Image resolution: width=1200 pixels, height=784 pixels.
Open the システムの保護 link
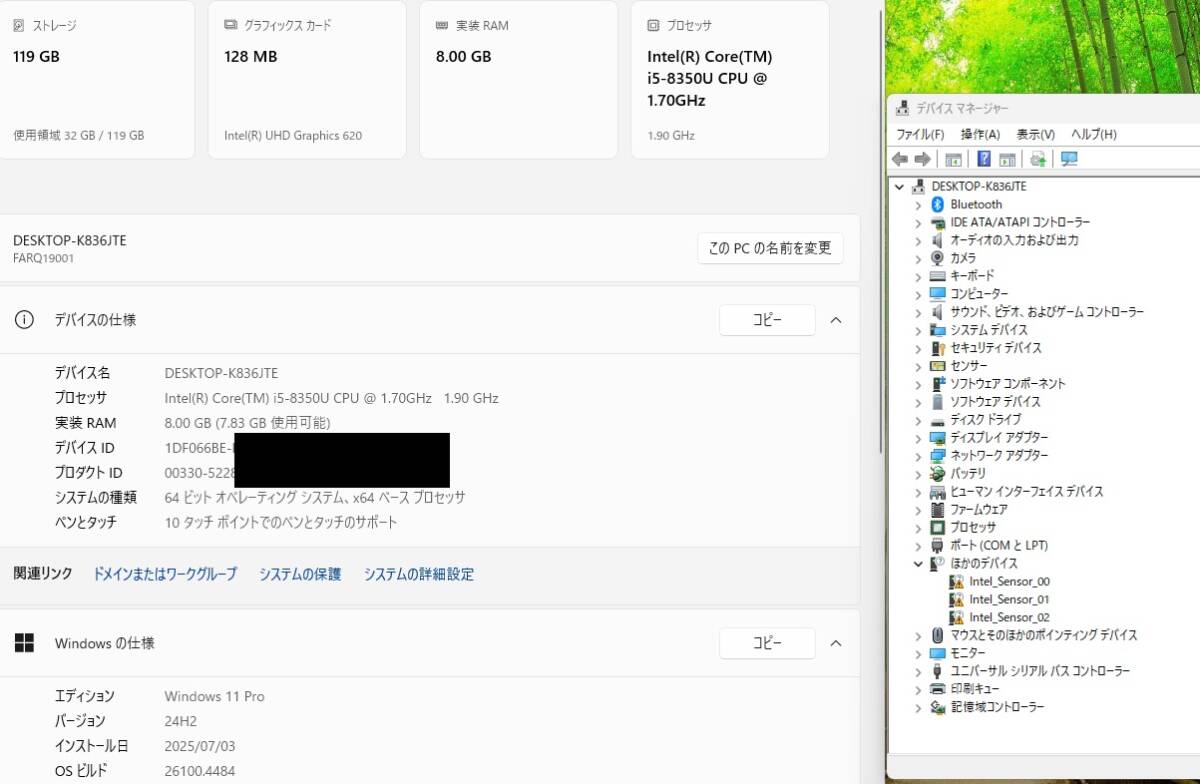pos(300,574)
